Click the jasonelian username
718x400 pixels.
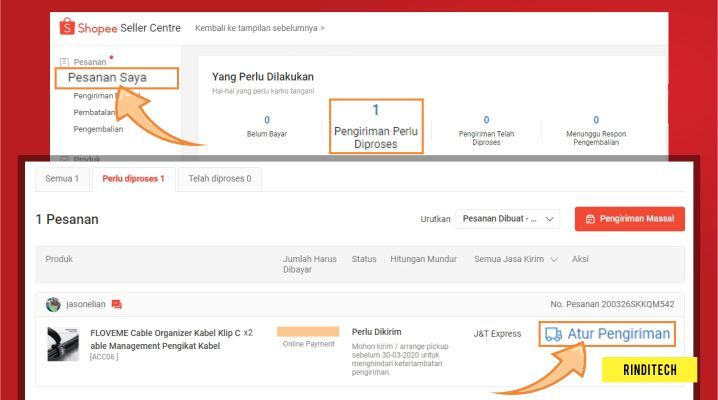click(86, 304)
